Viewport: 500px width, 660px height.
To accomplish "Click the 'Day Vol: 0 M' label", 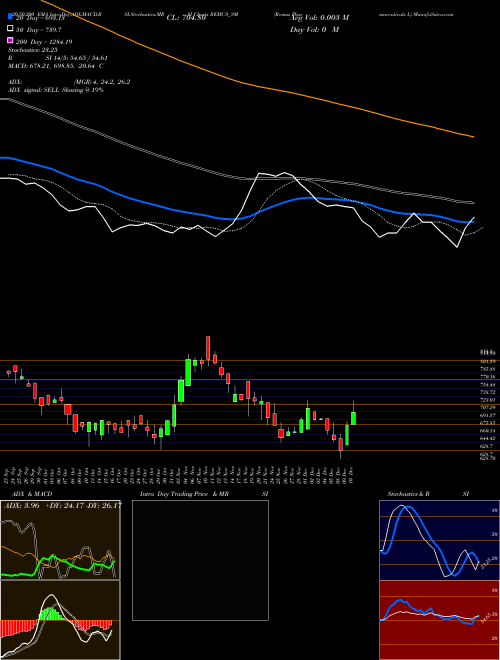I will [314, 30].
